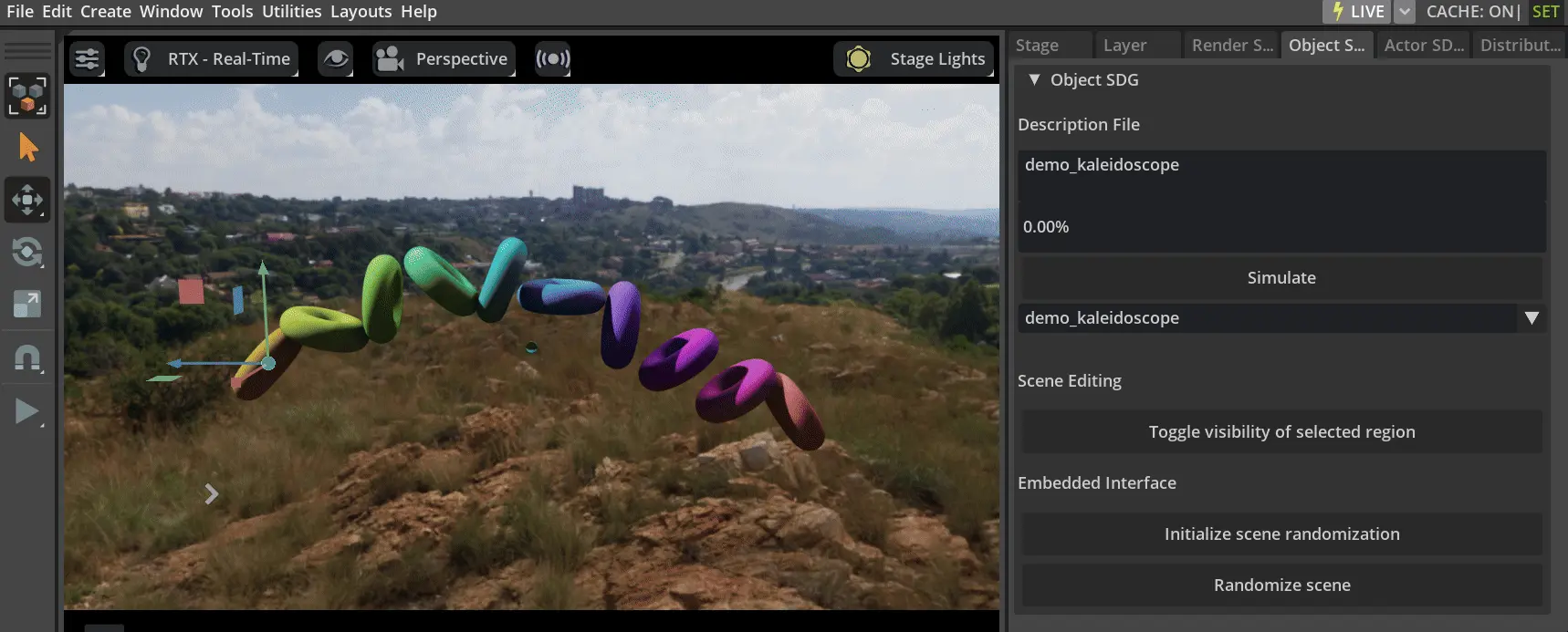Image resolution: width=1568 pixels, height=632 pixels.
Task: Switch to the Render Settings tab
Action: [1232, 46]
